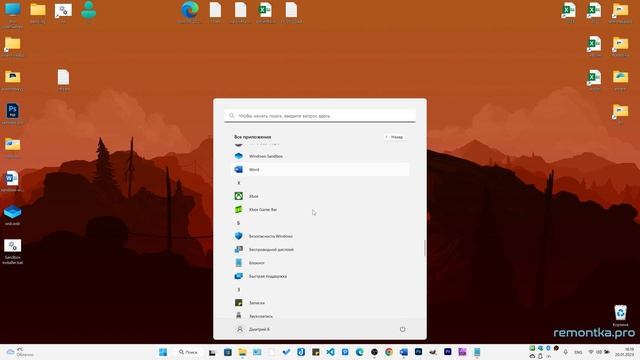Open the blue checkmark To Do taskbar icon
Screen dimensions: 640x360
[286, 352]
